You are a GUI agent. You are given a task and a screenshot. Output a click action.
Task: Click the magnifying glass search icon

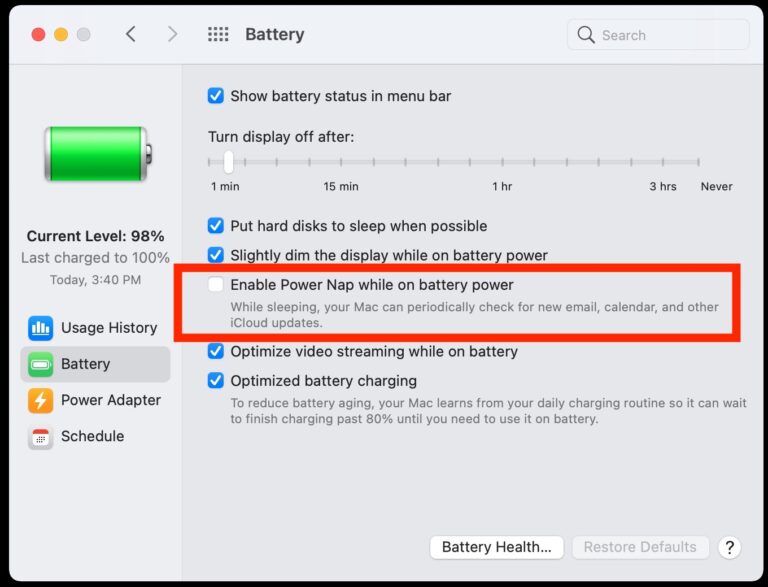[x=586, y=35]
